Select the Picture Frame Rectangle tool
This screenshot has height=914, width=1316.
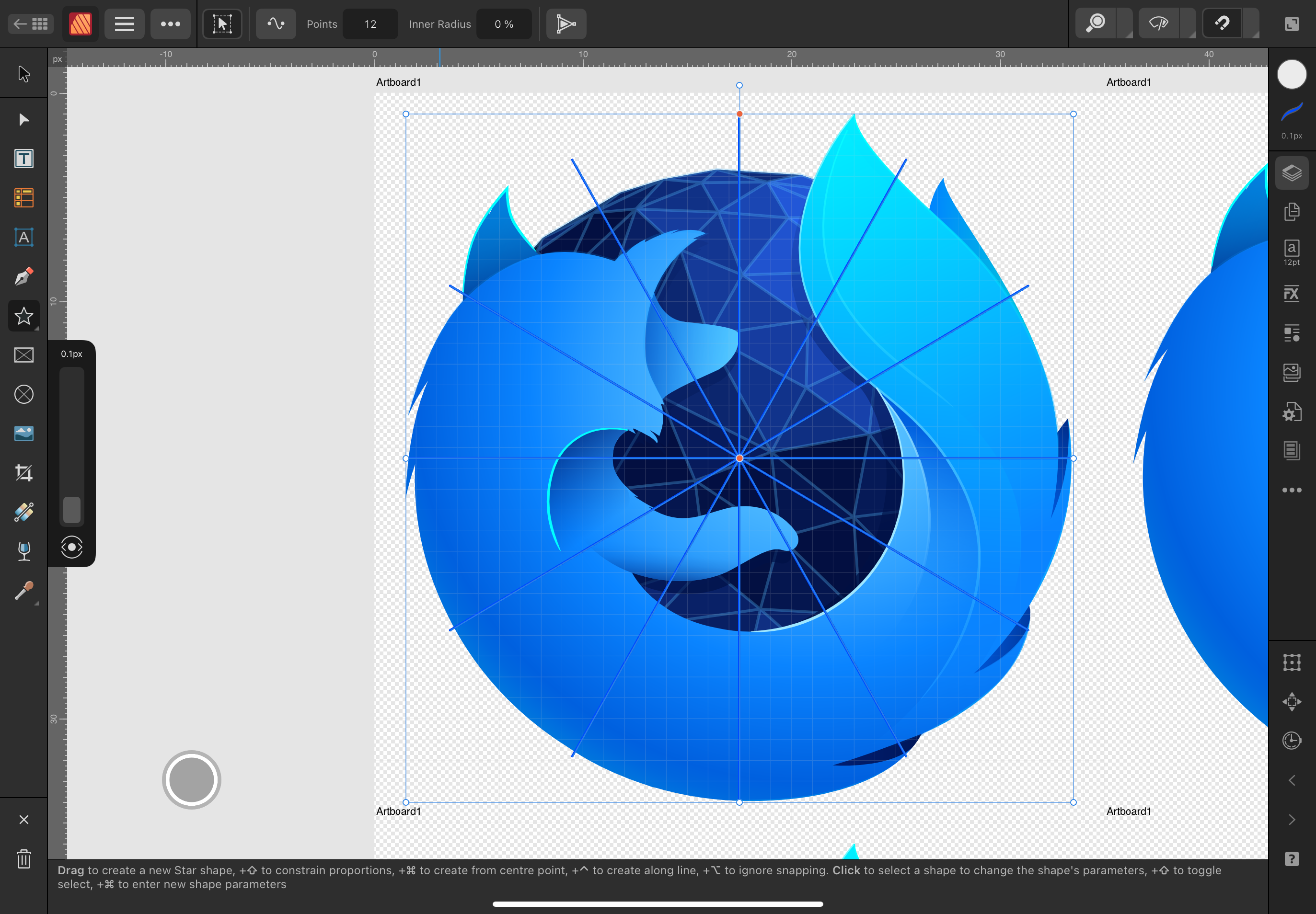coord(23,355)
